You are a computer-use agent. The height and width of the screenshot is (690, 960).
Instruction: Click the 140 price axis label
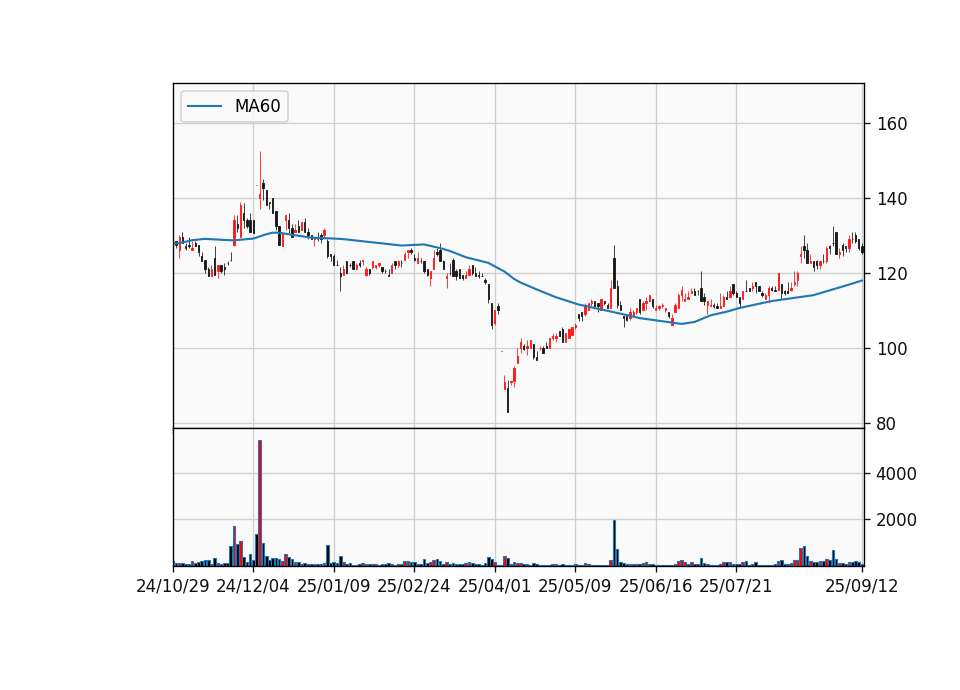pos(892,199)
